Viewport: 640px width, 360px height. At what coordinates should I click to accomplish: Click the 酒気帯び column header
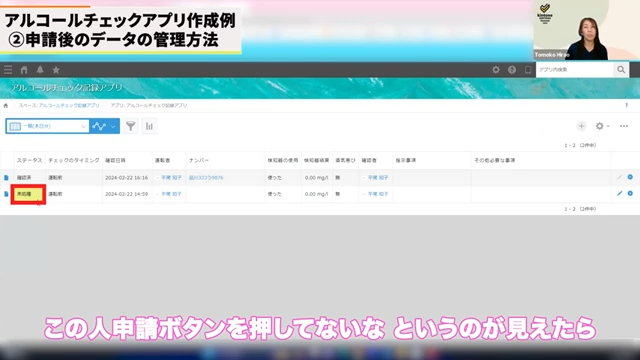pos(345,160)
